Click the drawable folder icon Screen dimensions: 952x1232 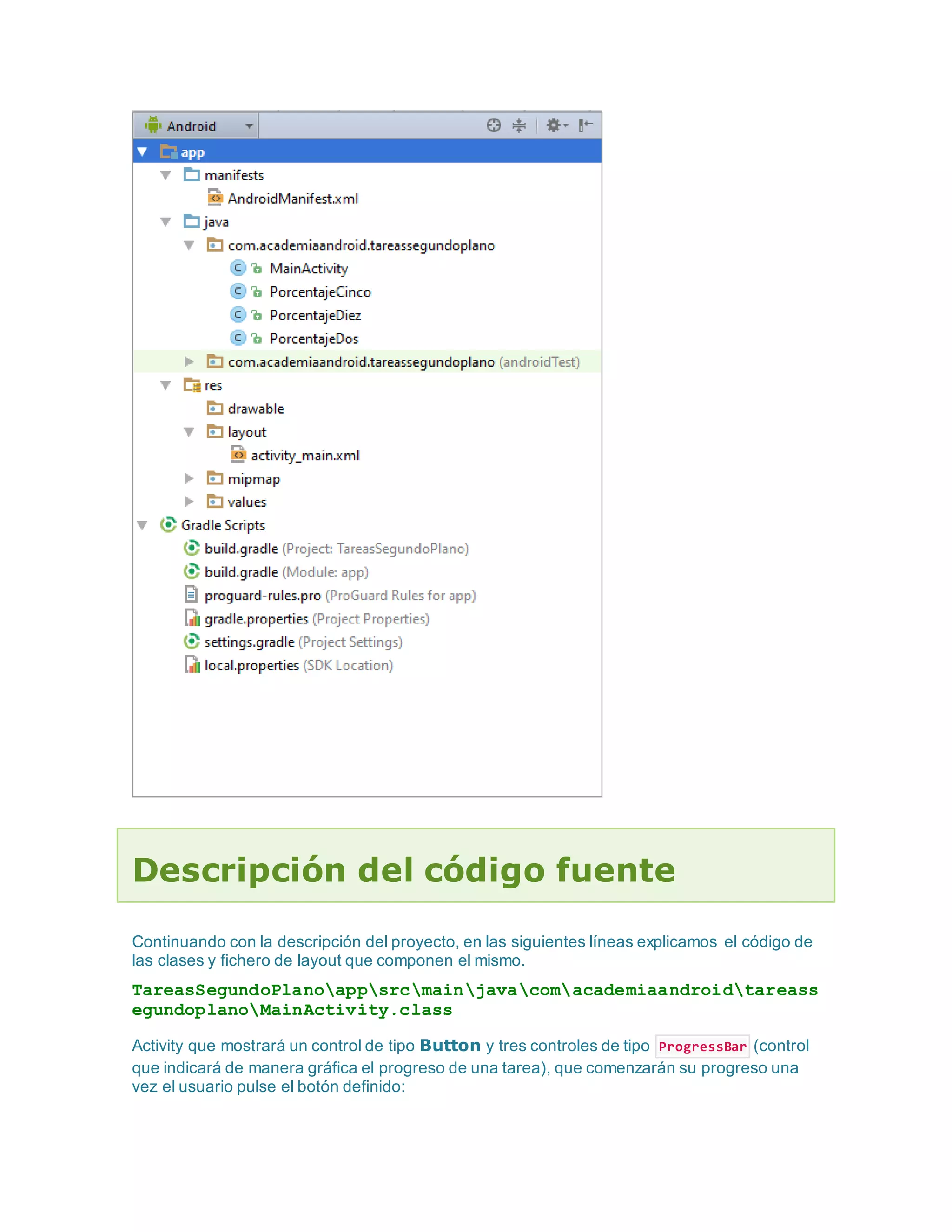tap(215, 408)
